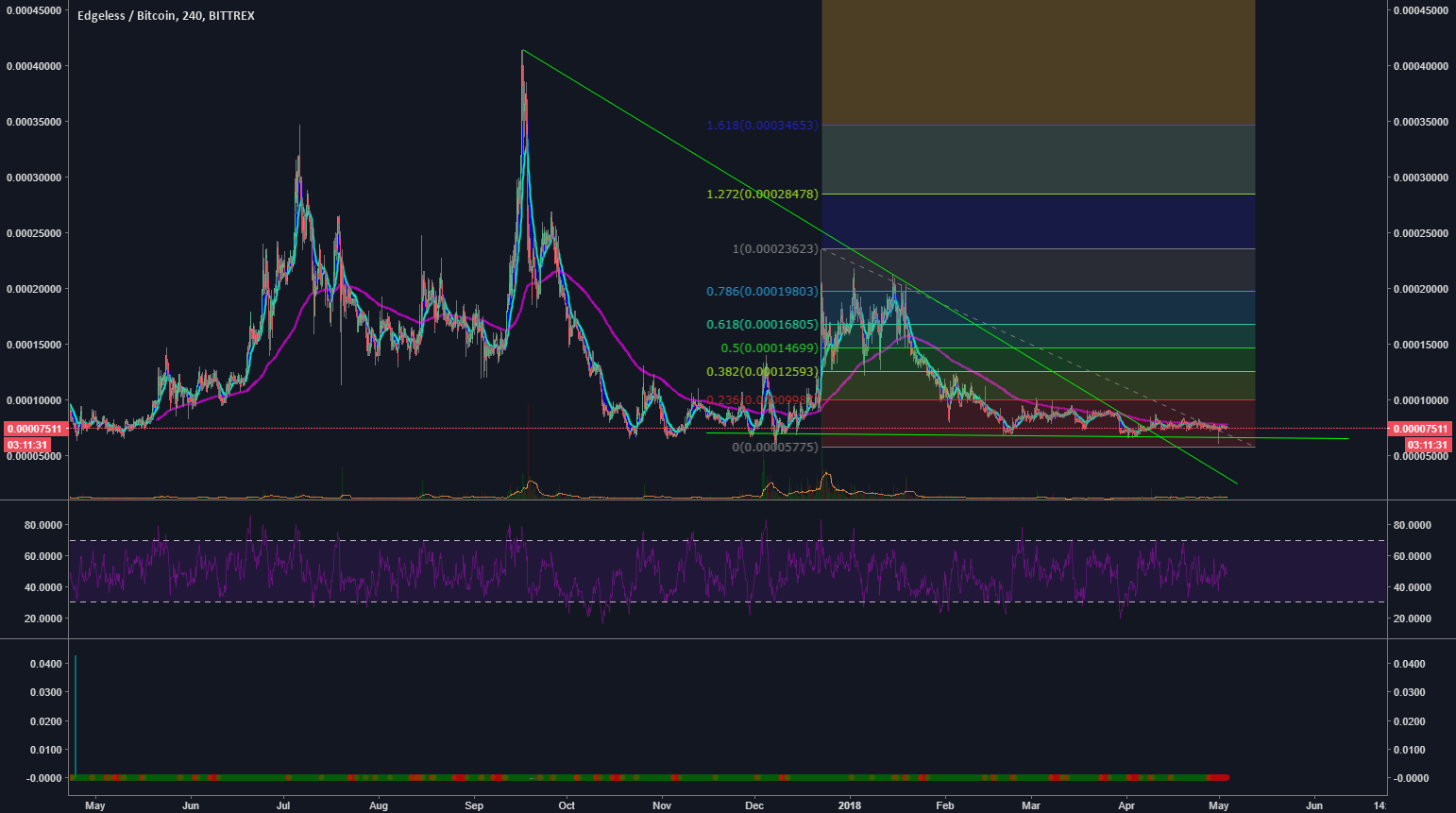This screenshot has width=1456, height=813.
Task: Click the 0.0100 label on the right indicator axis
Action: pos(1409,750)
